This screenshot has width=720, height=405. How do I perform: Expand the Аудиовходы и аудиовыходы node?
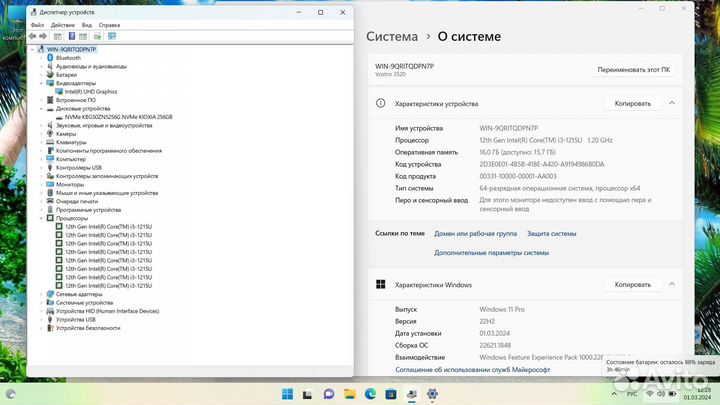click(x=41, y=67)
